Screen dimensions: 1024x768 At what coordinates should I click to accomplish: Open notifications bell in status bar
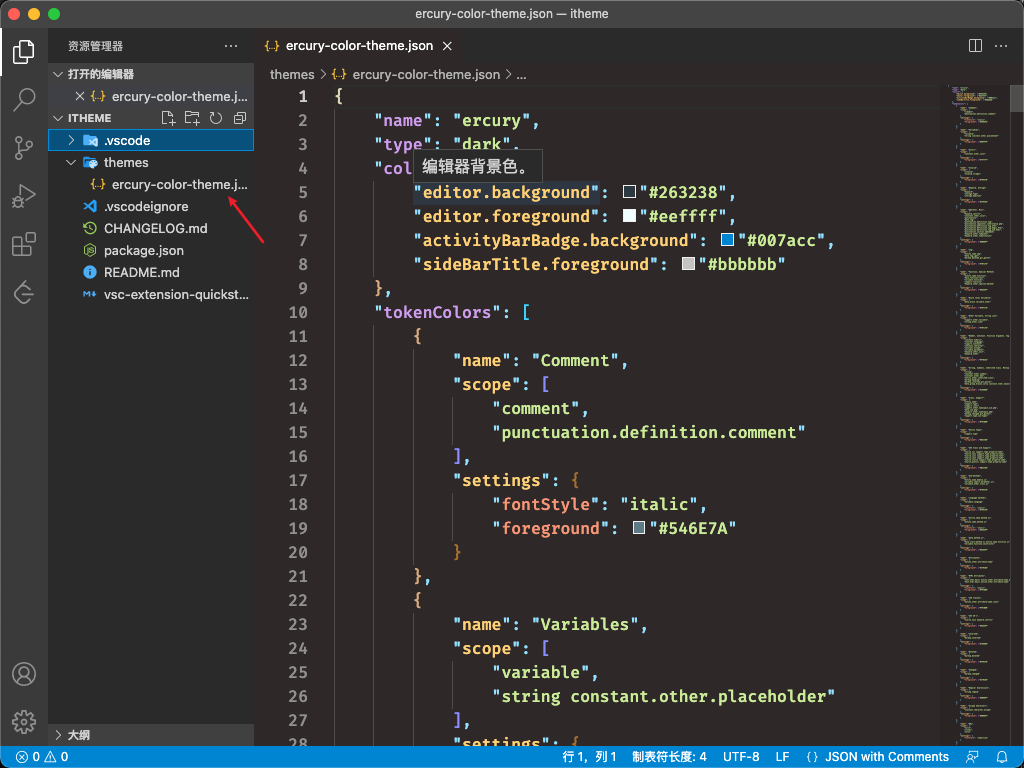click(1002, 757)
